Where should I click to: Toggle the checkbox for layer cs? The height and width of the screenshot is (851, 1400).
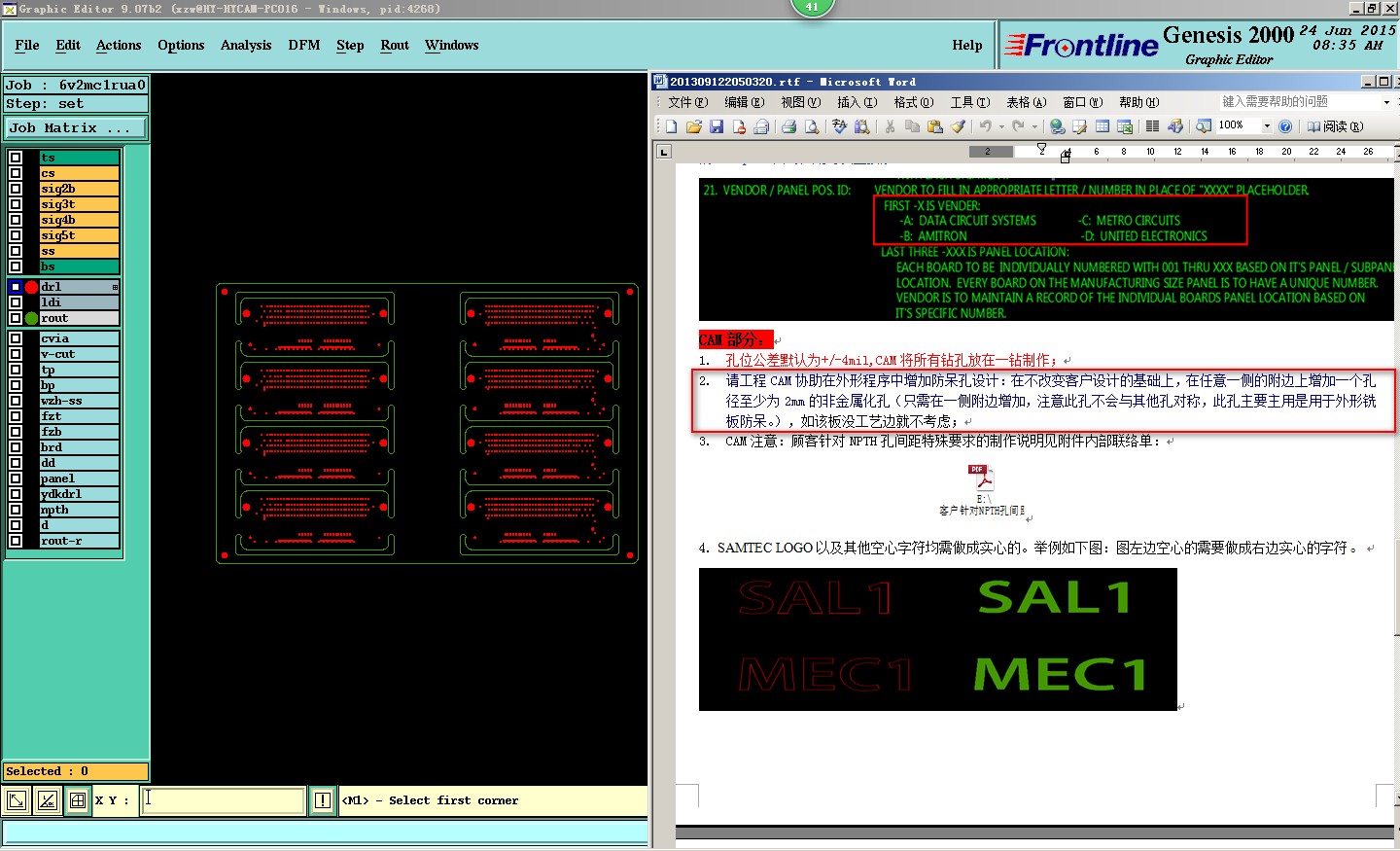pyautogui.click(x=16, y=173)
